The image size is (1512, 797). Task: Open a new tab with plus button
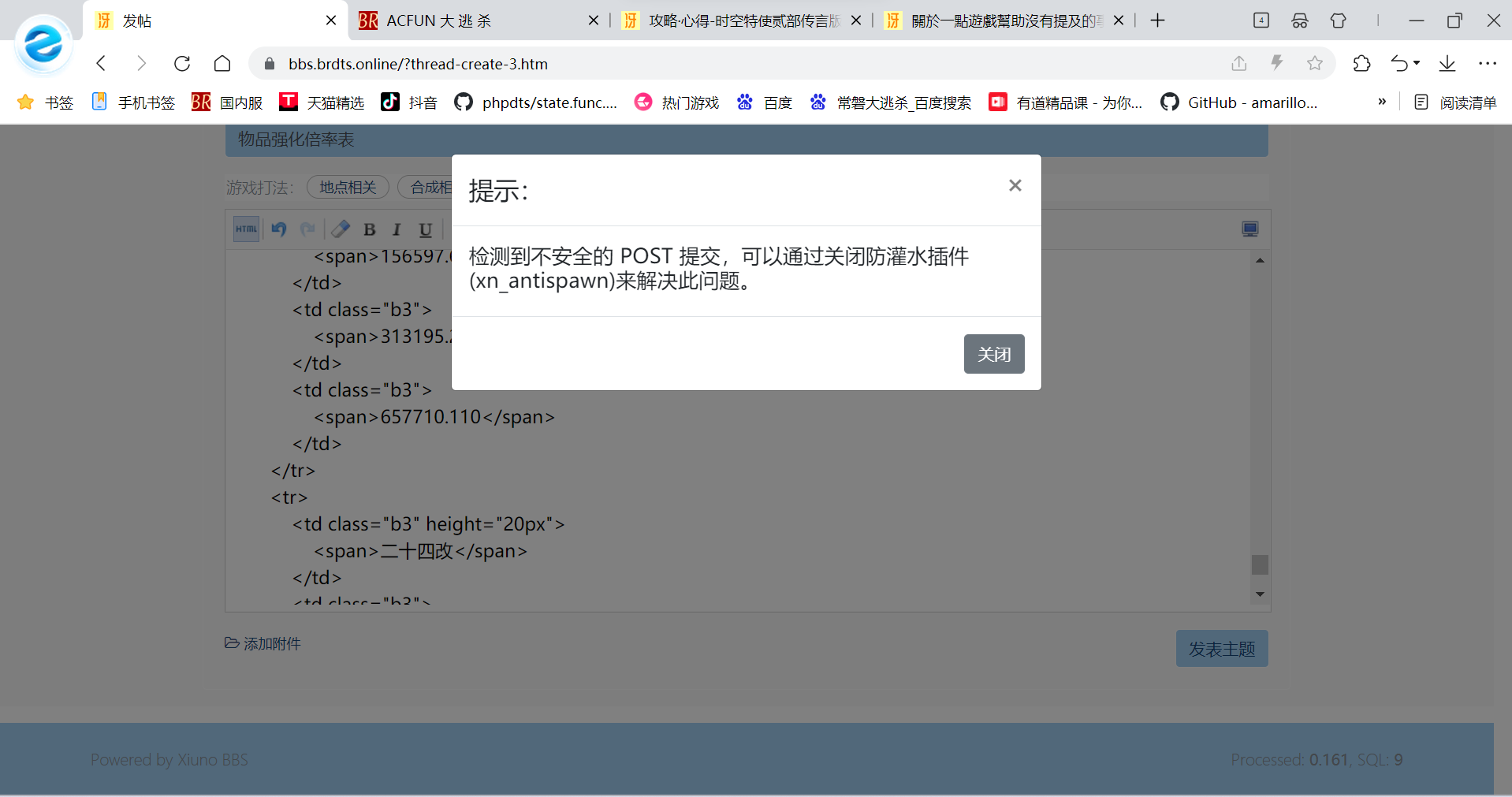coord(1157,20)
